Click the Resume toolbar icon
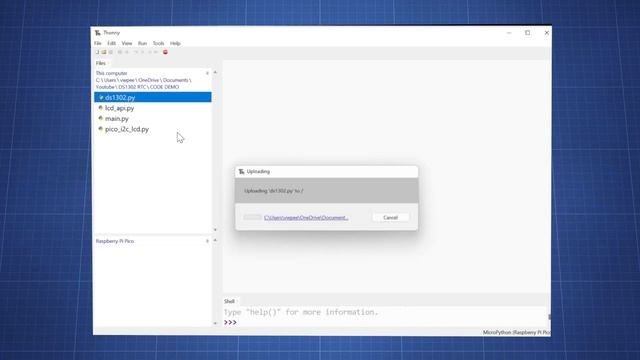 (x=156, y=52)
